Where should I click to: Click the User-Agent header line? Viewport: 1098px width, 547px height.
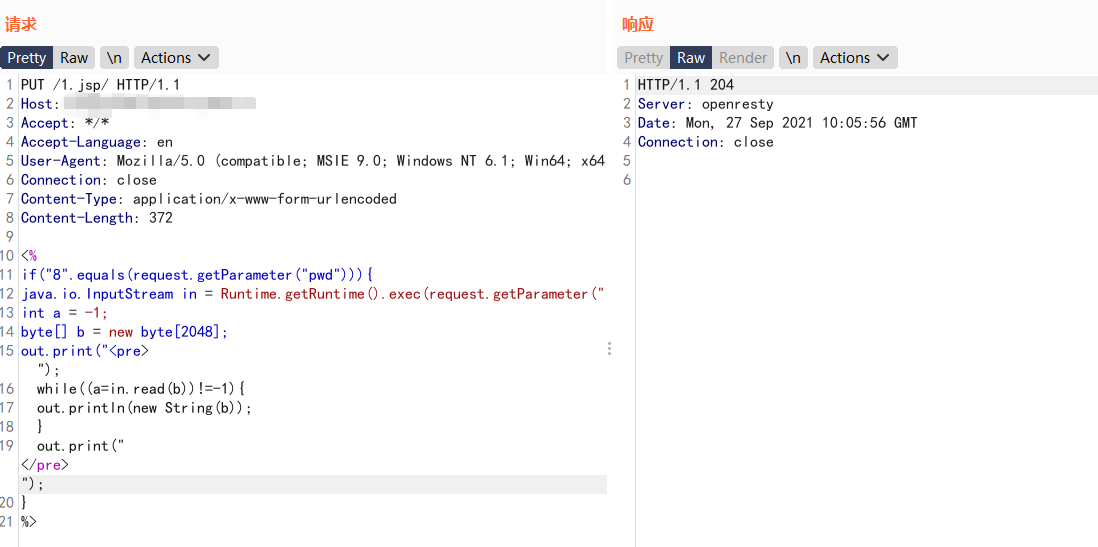point(313,160)
